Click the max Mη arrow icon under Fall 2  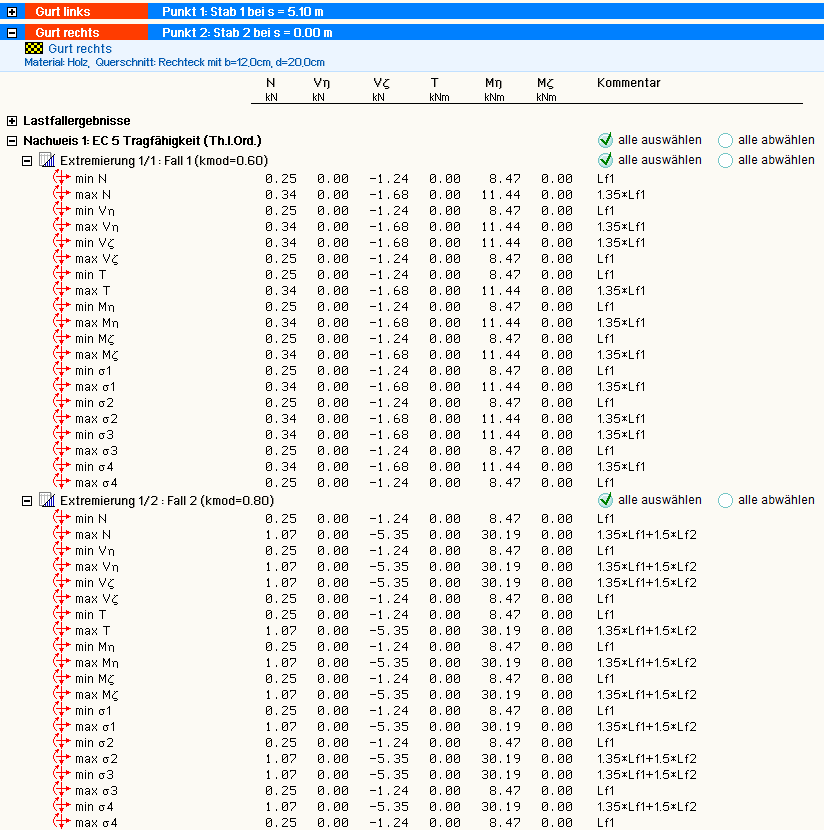[63, 662]
